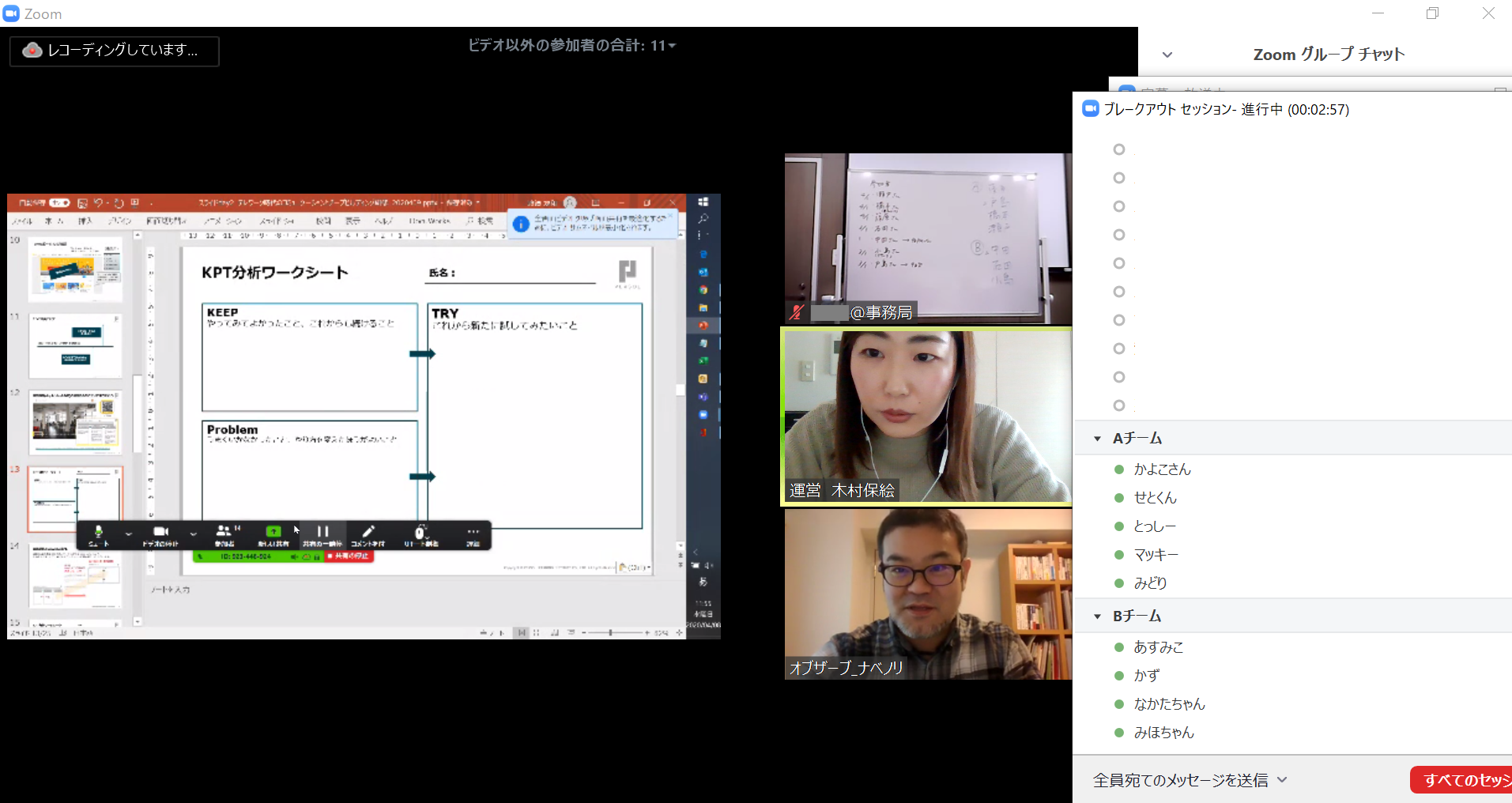
Task: Pause sharing with the pause icon
Action: (x=322, y=533)
